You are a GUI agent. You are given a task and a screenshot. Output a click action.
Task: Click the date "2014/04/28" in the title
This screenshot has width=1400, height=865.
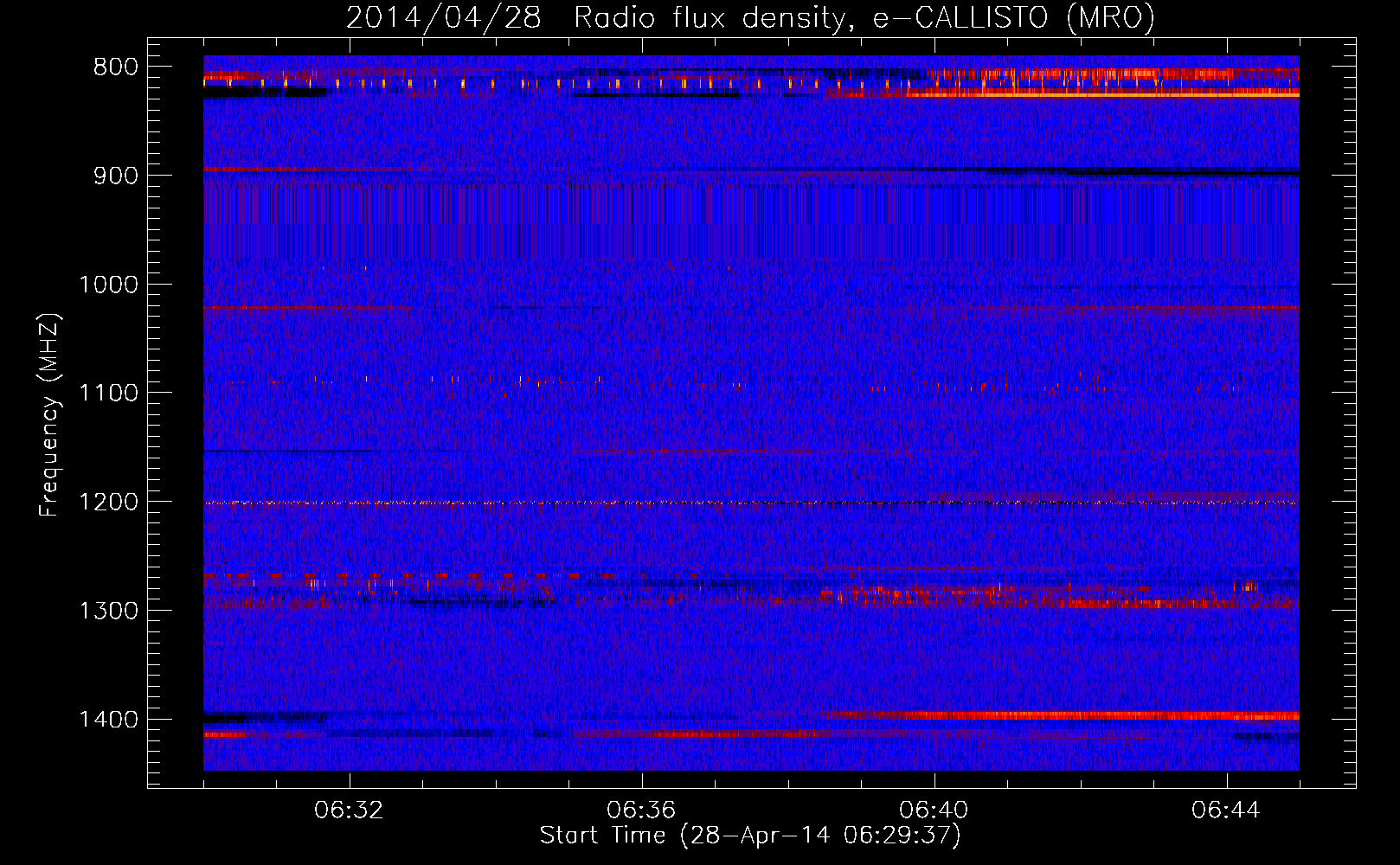[x=444, y=18]
